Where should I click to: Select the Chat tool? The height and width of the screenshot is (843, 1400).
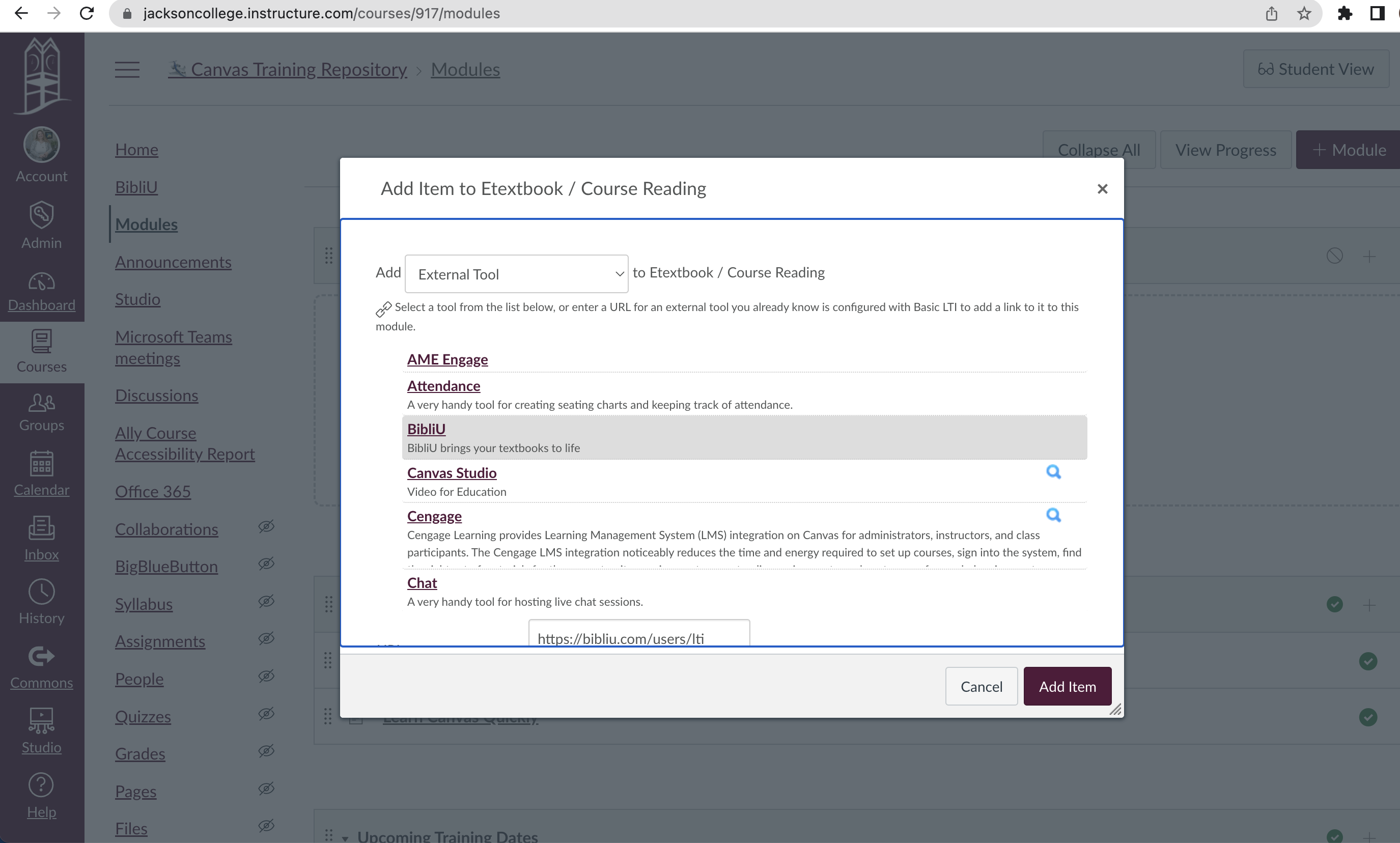pyautogui.click(x=422, y=583)
